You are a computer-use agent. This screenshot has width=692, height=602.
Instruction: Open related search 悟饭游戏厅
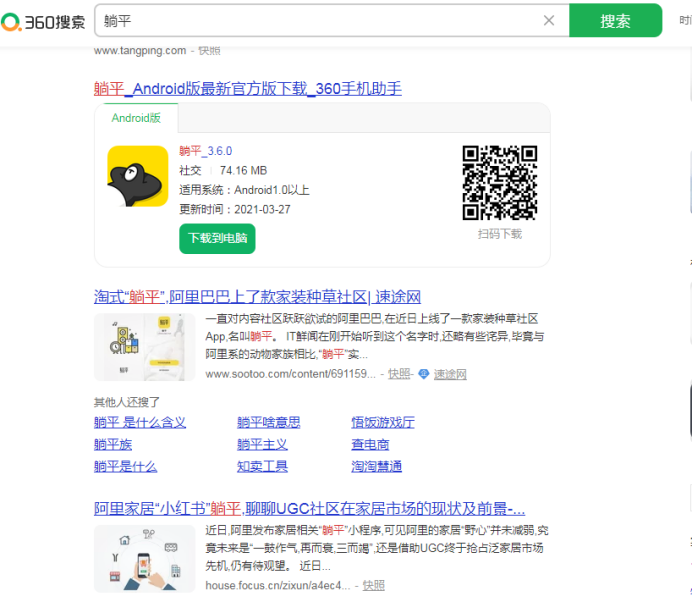coord(383,422)
